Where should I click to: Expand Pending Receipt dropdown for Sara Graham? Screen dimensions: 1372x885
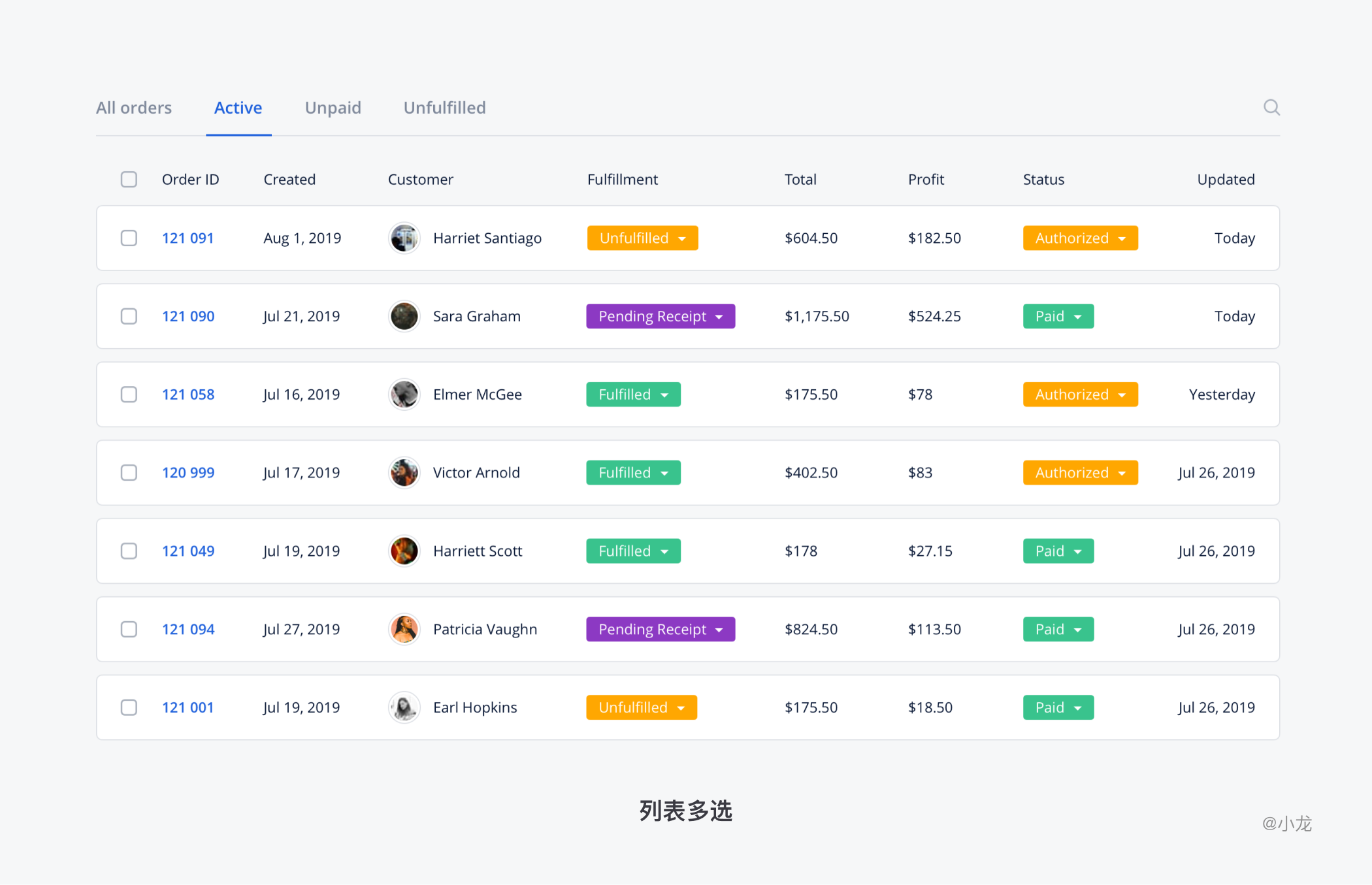pyautogui.click(x=660, y=317)
